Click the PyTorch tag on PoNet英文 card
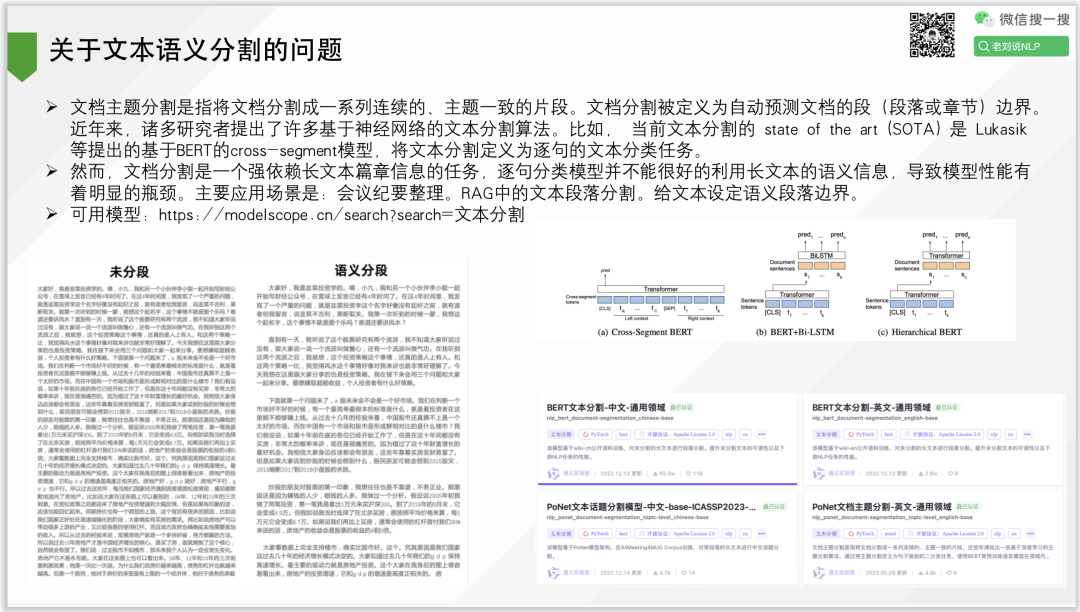 click(x=860, y=534)
